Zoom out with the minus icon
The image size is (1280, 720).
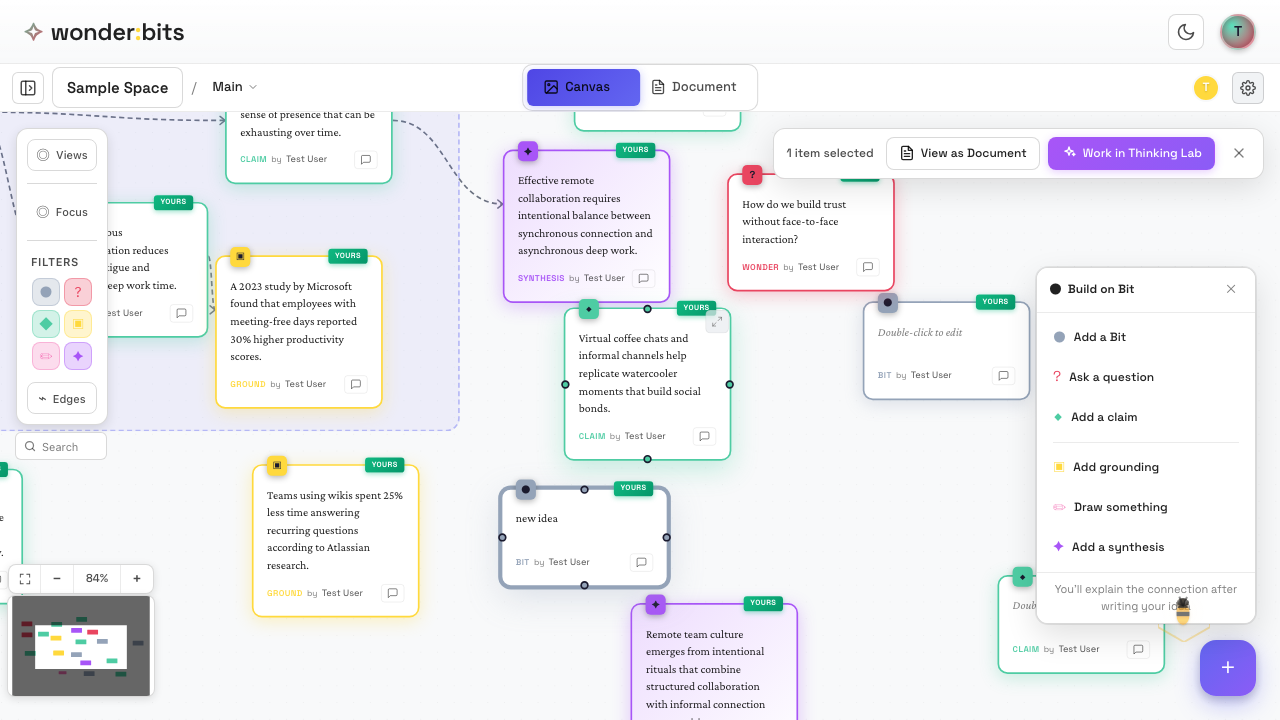click(x=57, y=578)
